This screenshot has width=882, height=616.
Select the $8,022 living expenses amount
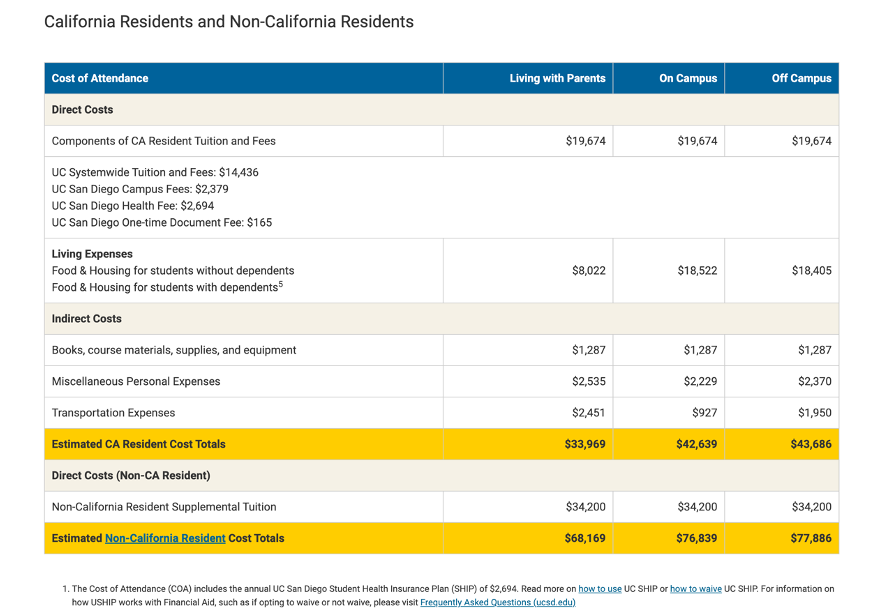point(588,271)
